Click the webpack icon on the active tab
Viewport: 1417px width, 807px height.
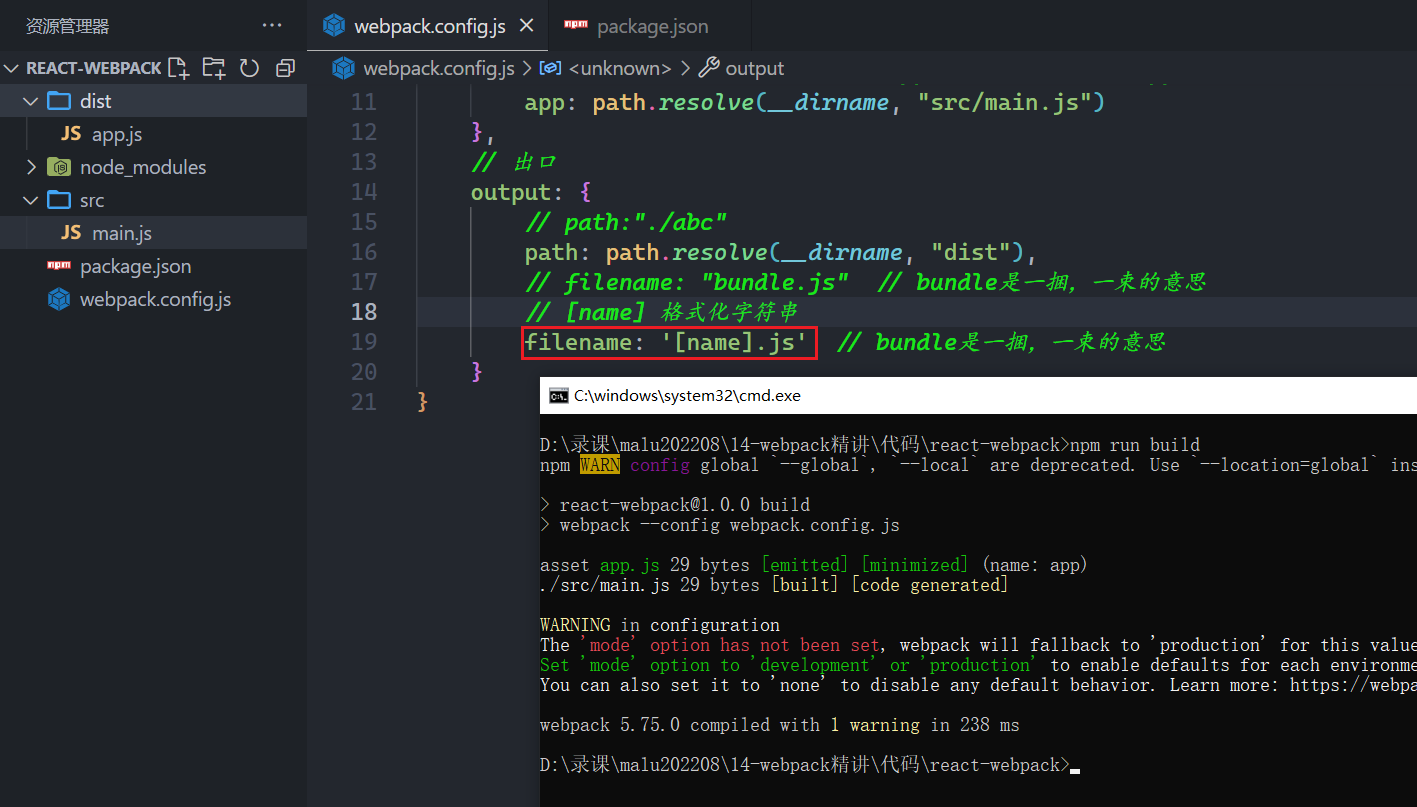pos(334,26)
